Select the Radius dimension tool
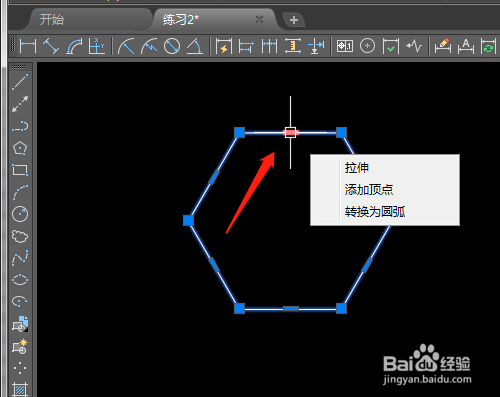The width and height of the screenshot is (500, 397). (x=126, y=46)
